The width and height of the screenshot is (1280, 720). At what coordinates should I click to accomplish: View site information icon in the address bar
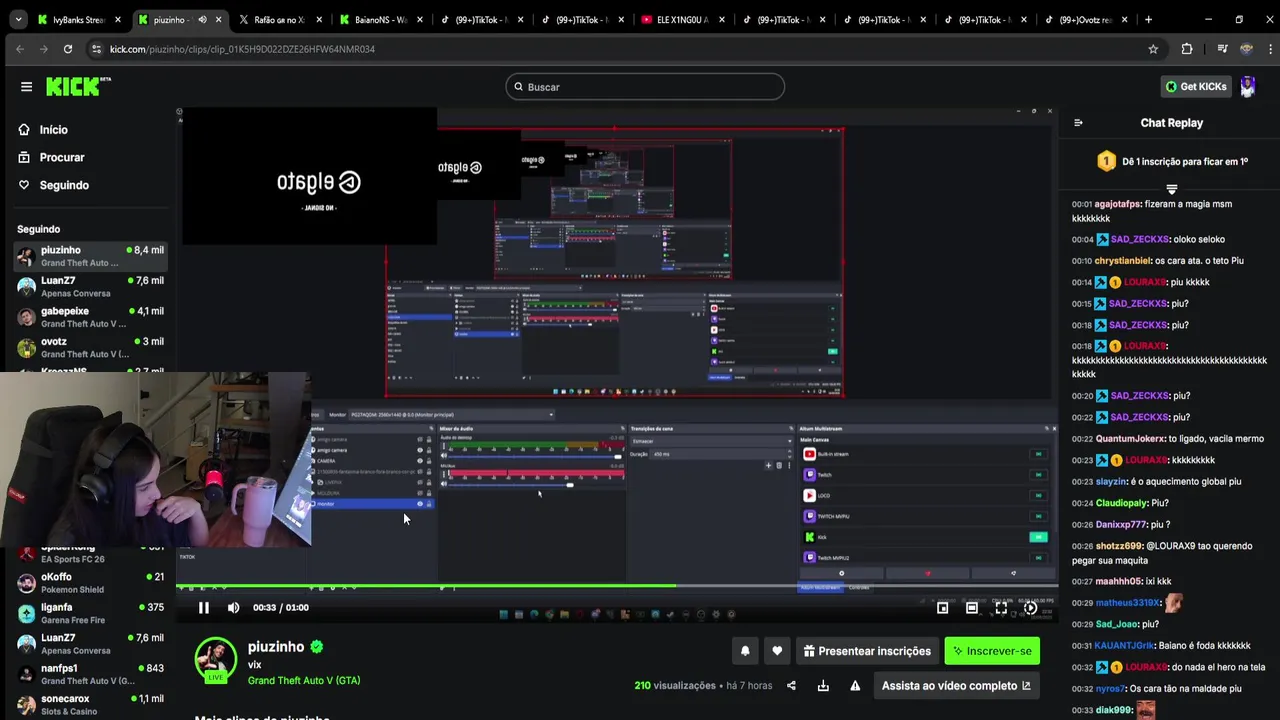[x=96, y=49]
